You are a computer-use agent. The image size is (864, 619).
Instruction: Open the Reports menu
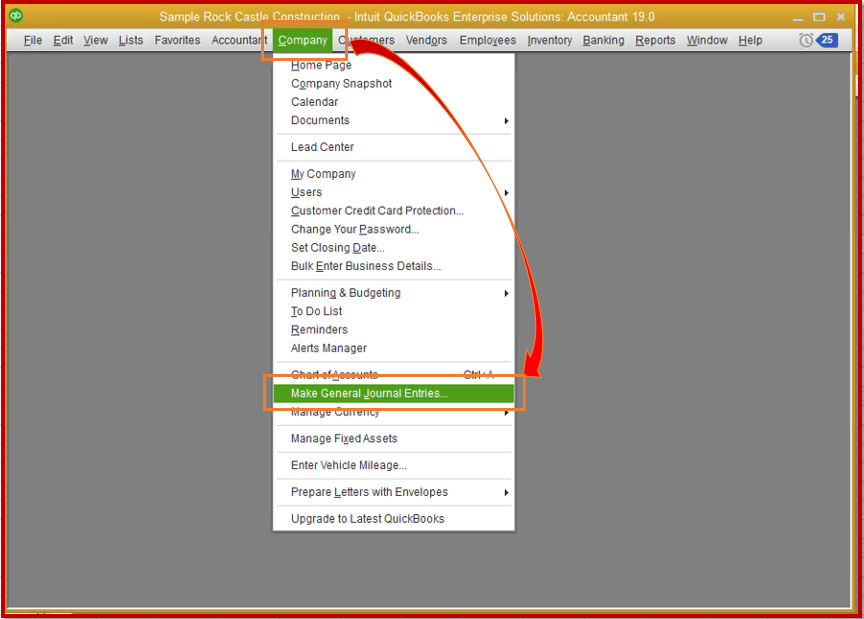point(655,40)
